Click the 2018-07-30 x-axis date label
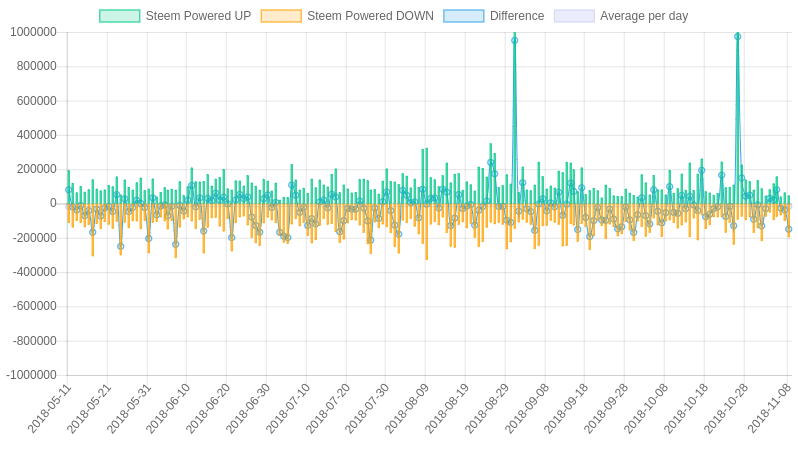Image resolution: width=798 pixels, height=450 pixels. [x=367, y=409]
